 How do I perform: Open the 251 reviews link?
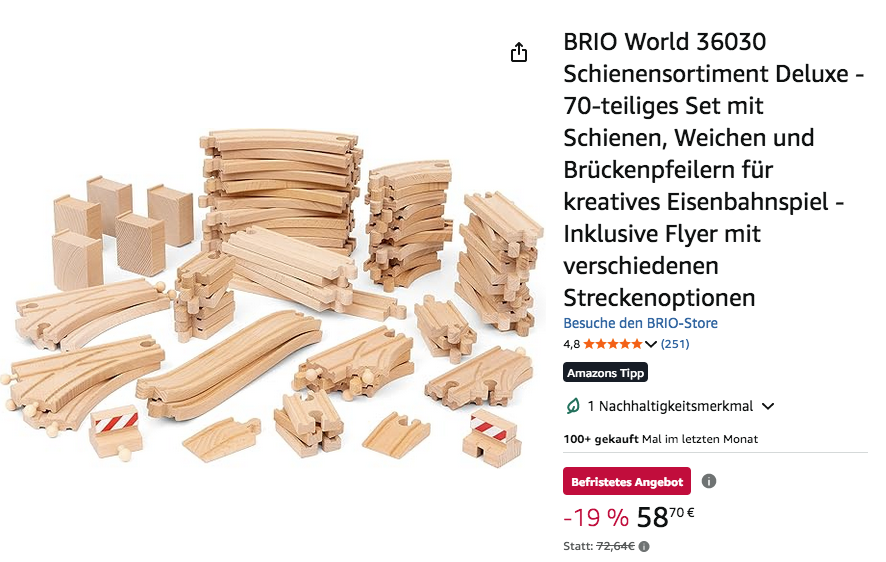[675, 343]
